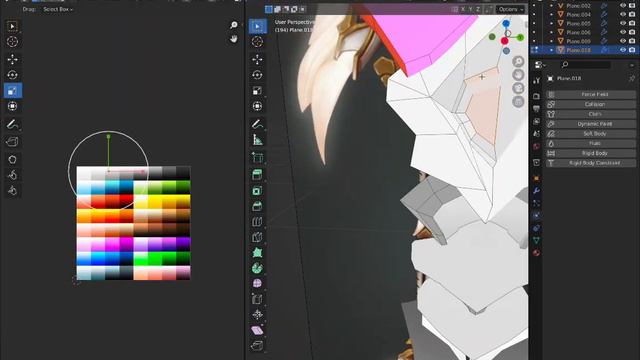Select the Bevel tool
The width and height of the screenshot is (640, 360).
[x=257, y=206]
